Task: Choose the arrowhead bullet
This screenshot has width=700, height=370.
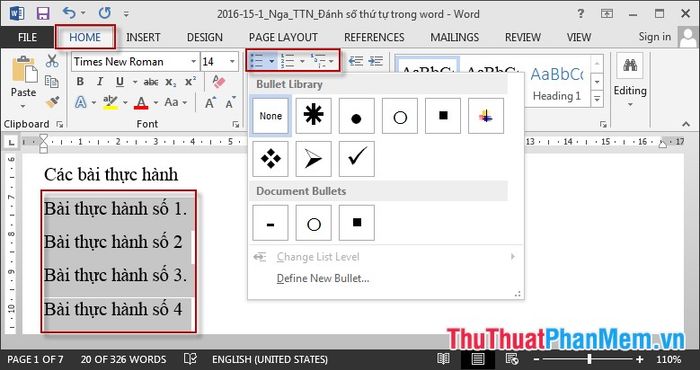Action: tap(313, 159)
